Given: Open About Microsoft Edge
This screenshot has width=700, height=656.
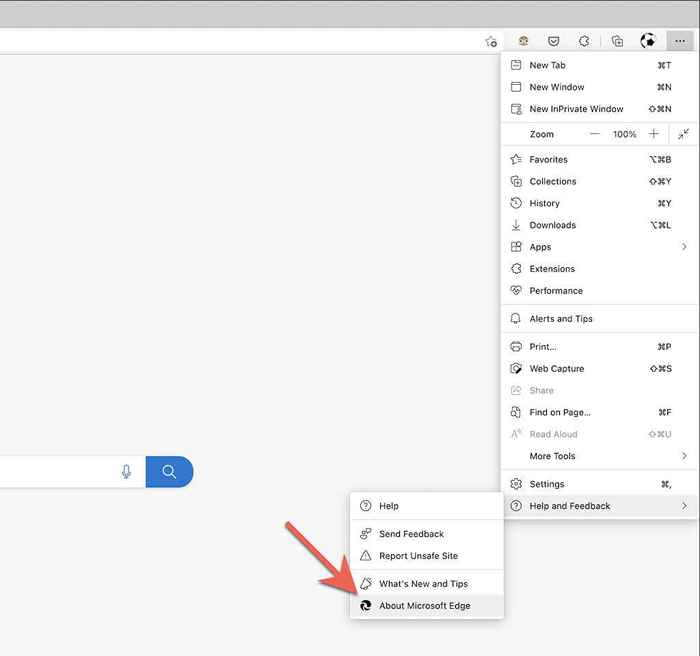Looking at the screenshot, I should click(427, 606).
